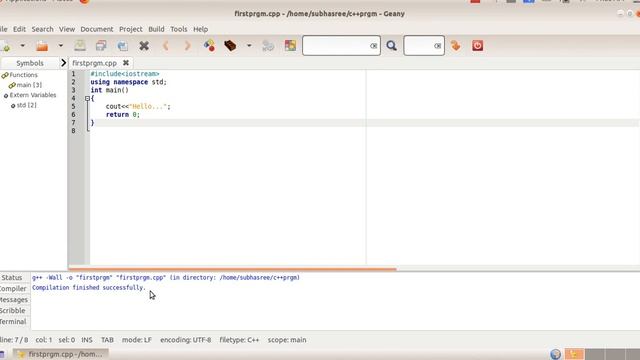The width and height of the screenshot is (640, 360).
Task: Open the recent files dropdown arrow
Action: point(60,46)
